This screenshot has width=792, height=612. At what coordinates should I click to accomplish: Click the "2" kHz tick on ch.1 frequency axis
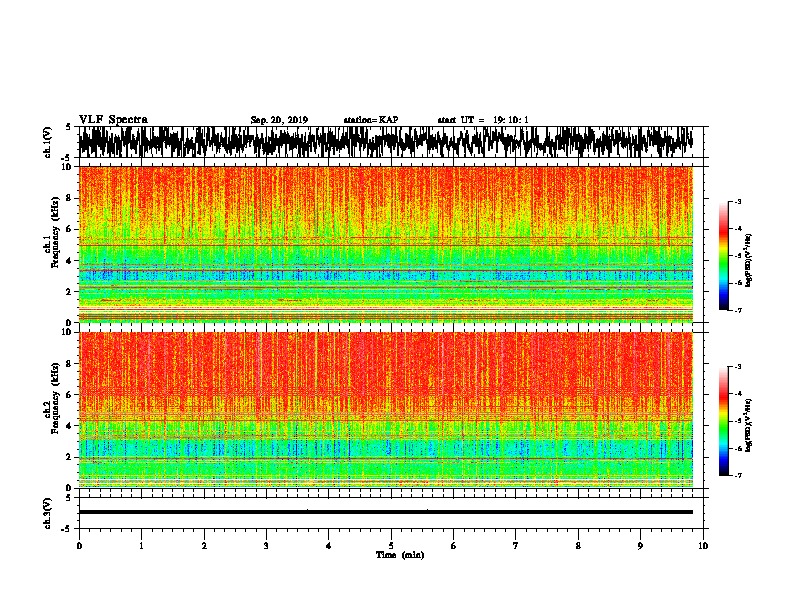[70, 292]
